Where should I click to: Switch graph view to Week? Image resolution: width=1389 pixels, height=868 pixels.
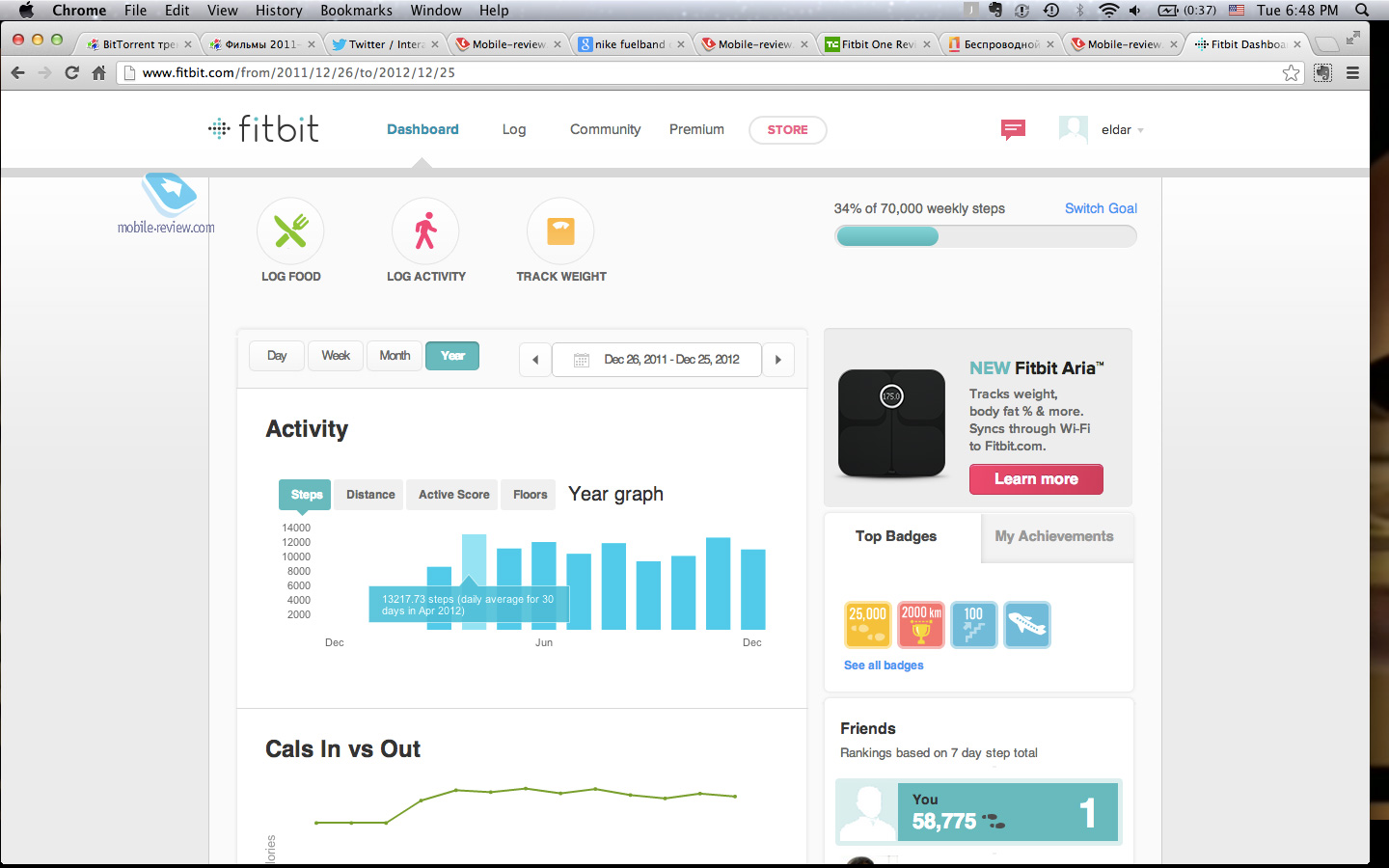336,356
